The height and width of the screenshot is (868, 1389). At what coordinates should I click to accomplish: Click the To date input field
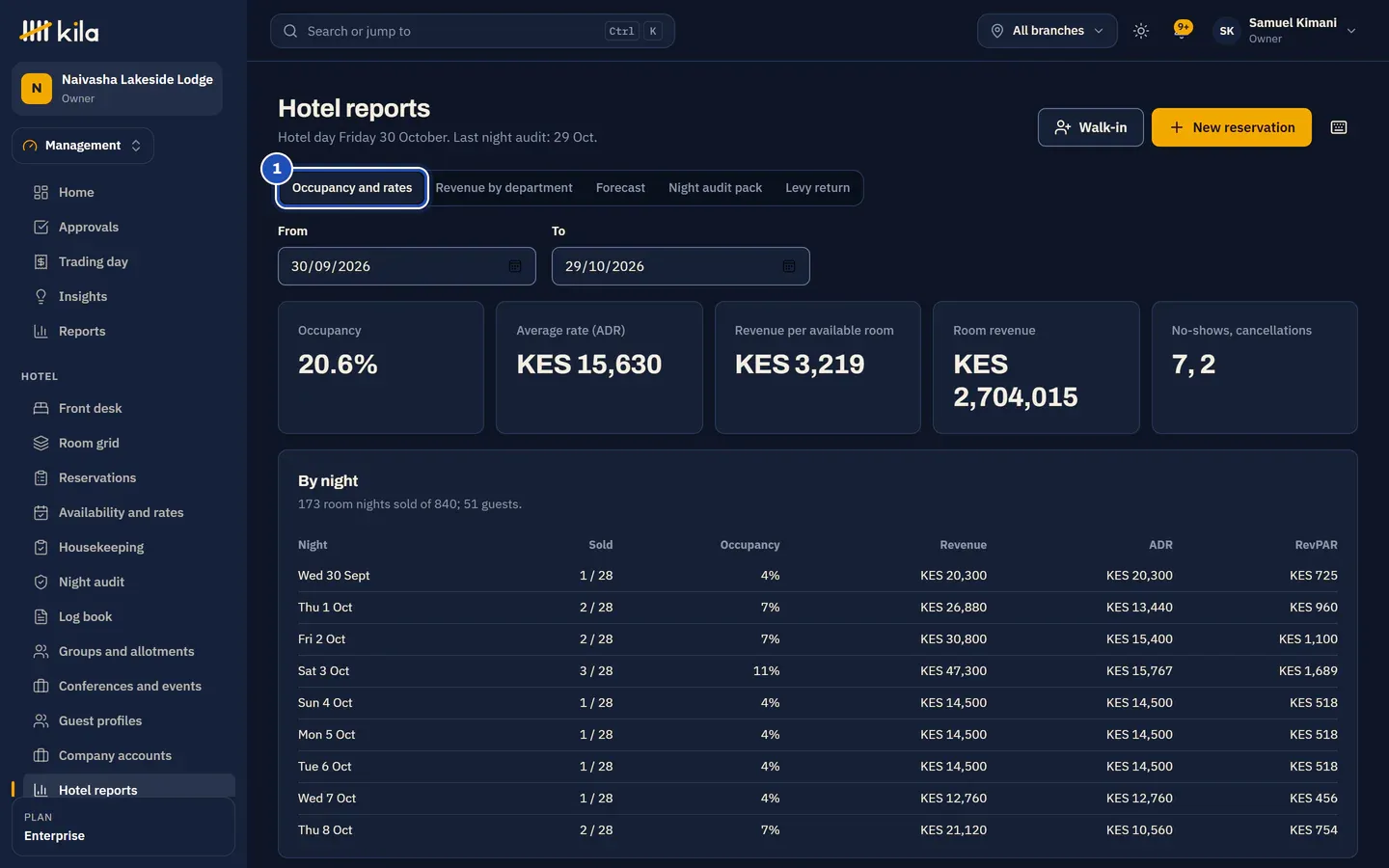pyautogui.click(x=681, y=266)
